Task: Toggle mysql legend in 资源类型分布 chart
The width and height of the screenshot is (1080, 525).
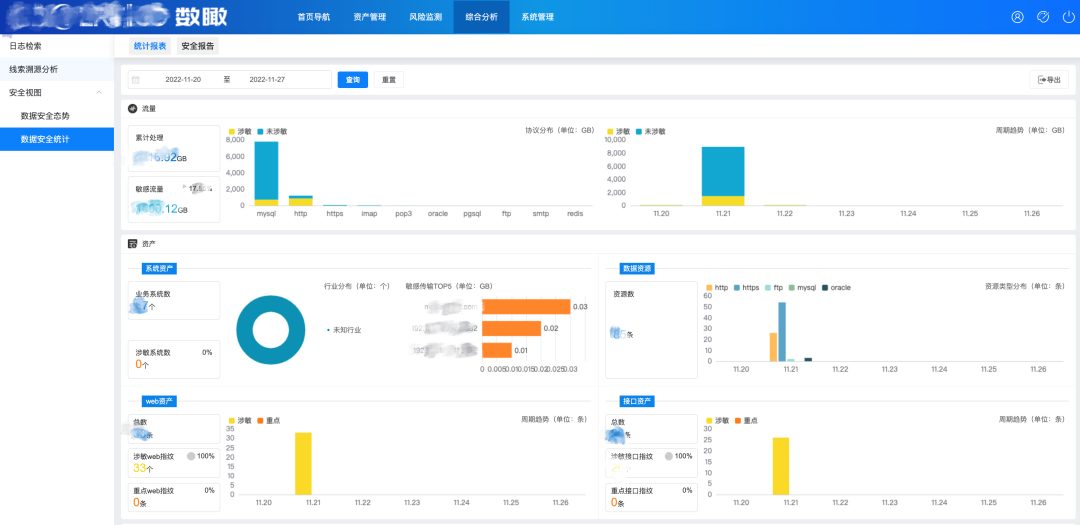Action: click(x=802, y=287)
